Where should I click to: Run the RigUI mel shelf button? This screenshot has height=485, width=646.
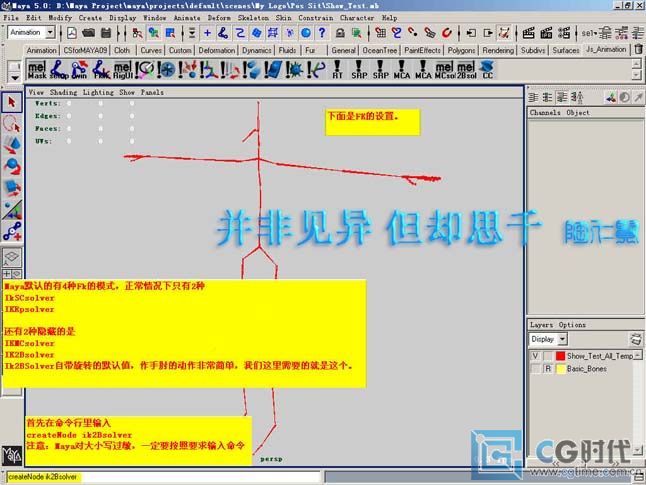[123, 70]
